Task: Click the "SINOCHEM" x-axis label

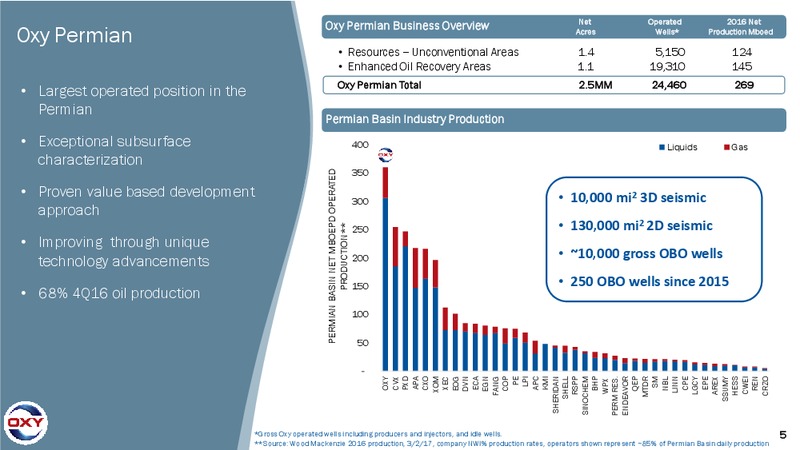Action: [x=585, y=395]
